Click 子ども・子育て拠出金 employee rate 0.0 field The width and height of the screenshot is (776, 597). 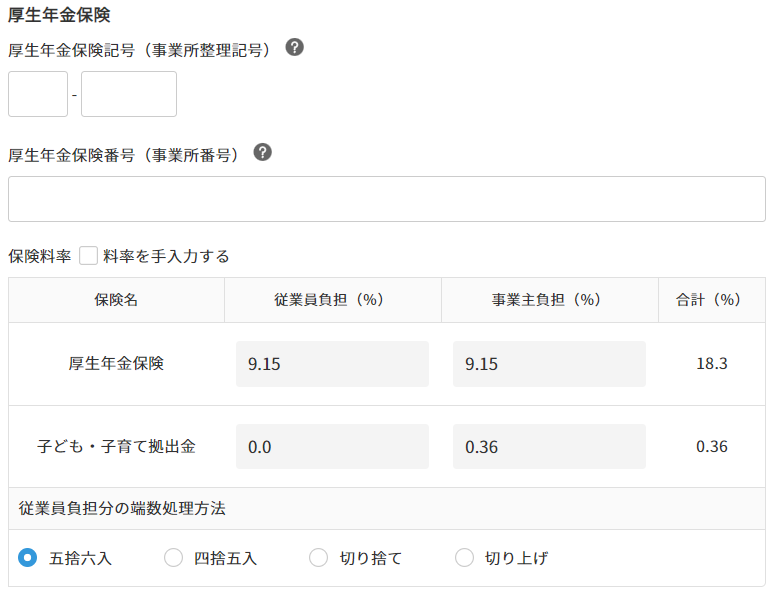pyautogui.click(x=332, y=447)
